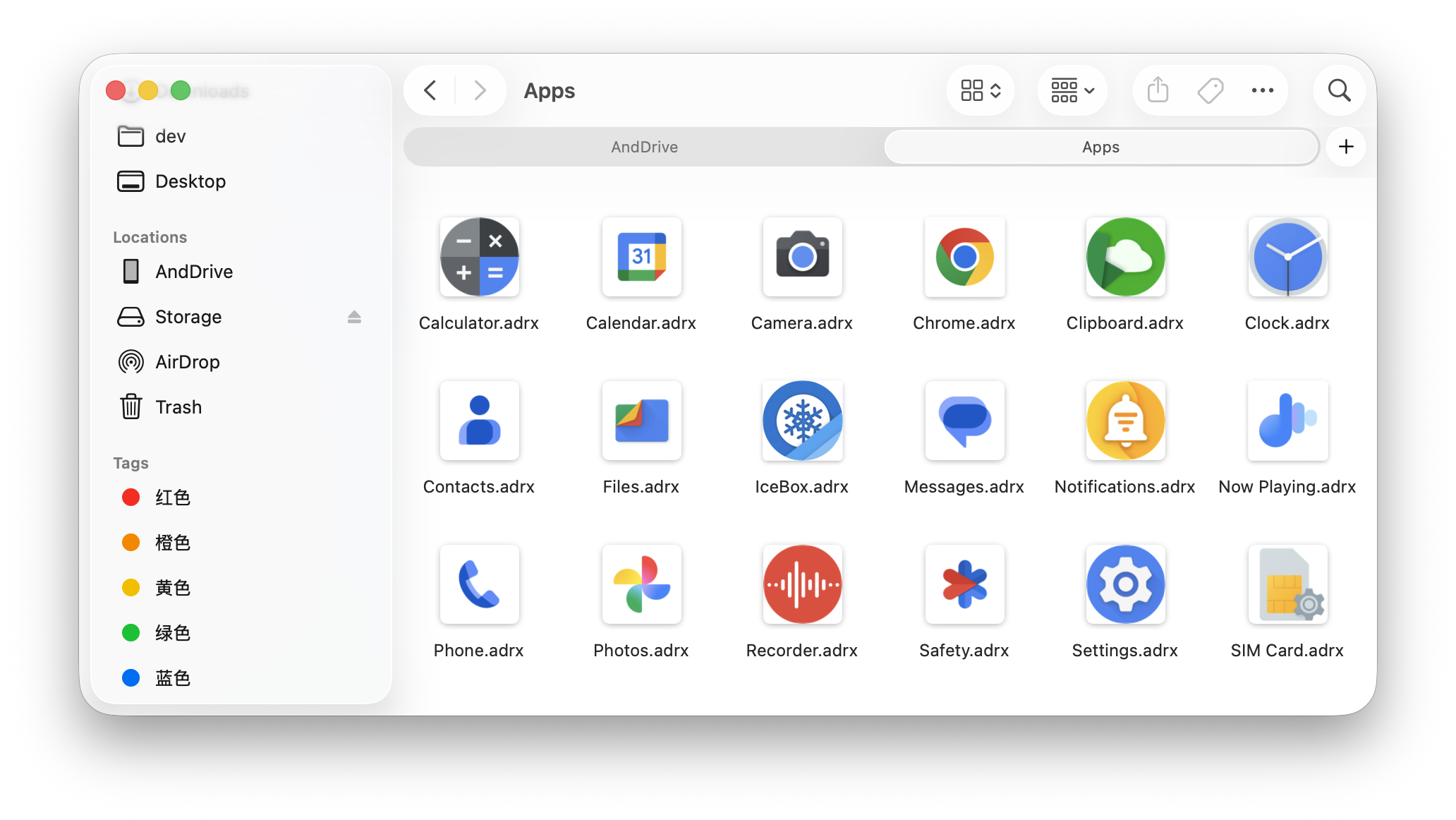Select the Messages.adrx icon
Viewport: 1456px width, 820px height.
tap(964, 421)
